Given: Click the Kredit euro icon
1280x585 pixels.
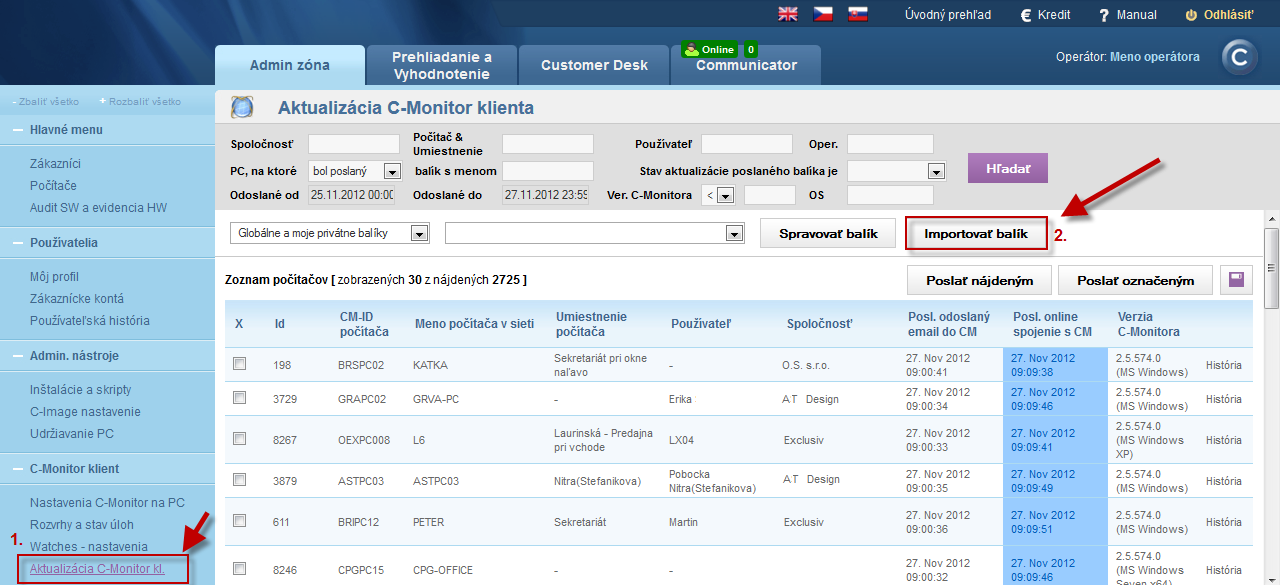Looking at the screenshot, I should click(x=1026, y=15).
